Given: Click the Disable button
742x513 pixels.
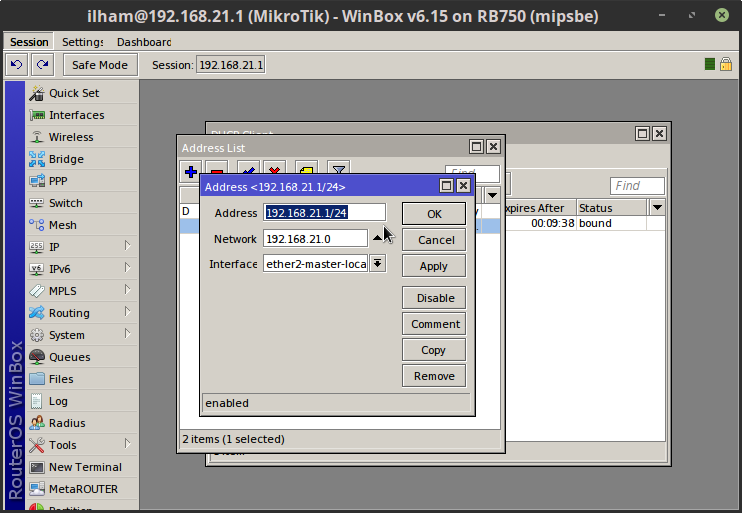Looking at the screenshot, I should pyautogui.click(x=434, y=298).
